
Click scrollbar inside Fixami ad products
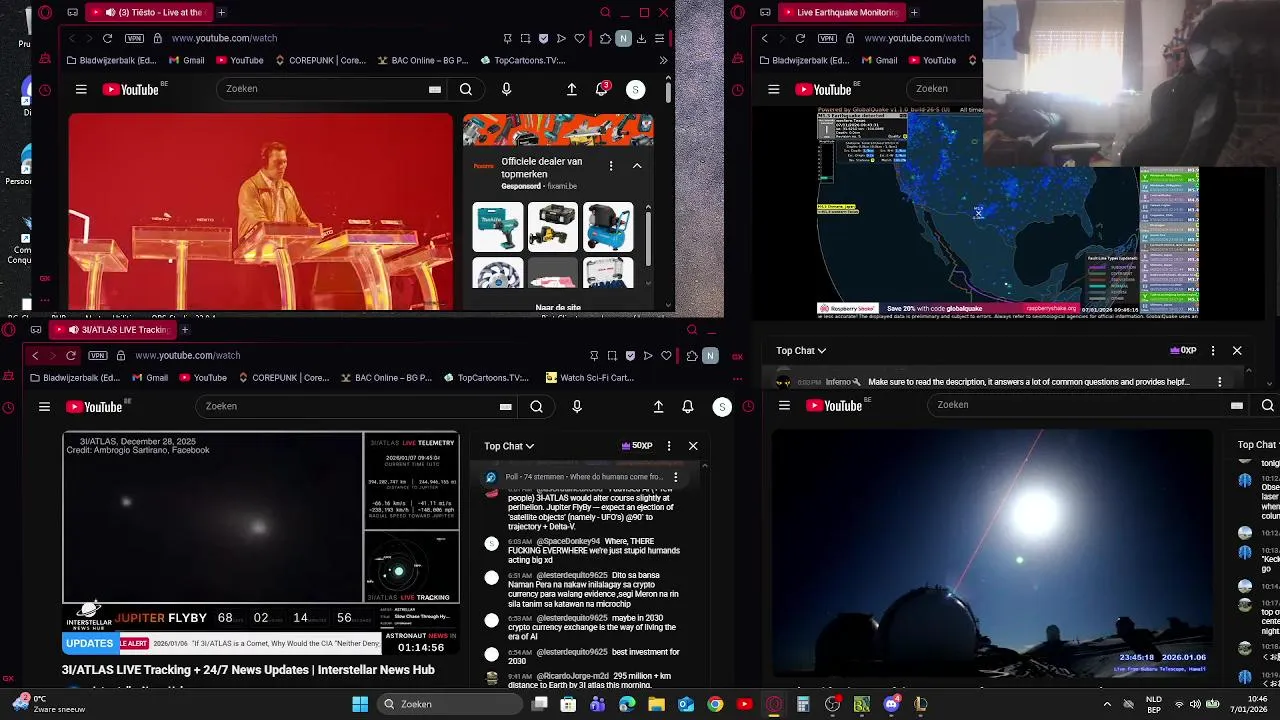pos(648,238)
